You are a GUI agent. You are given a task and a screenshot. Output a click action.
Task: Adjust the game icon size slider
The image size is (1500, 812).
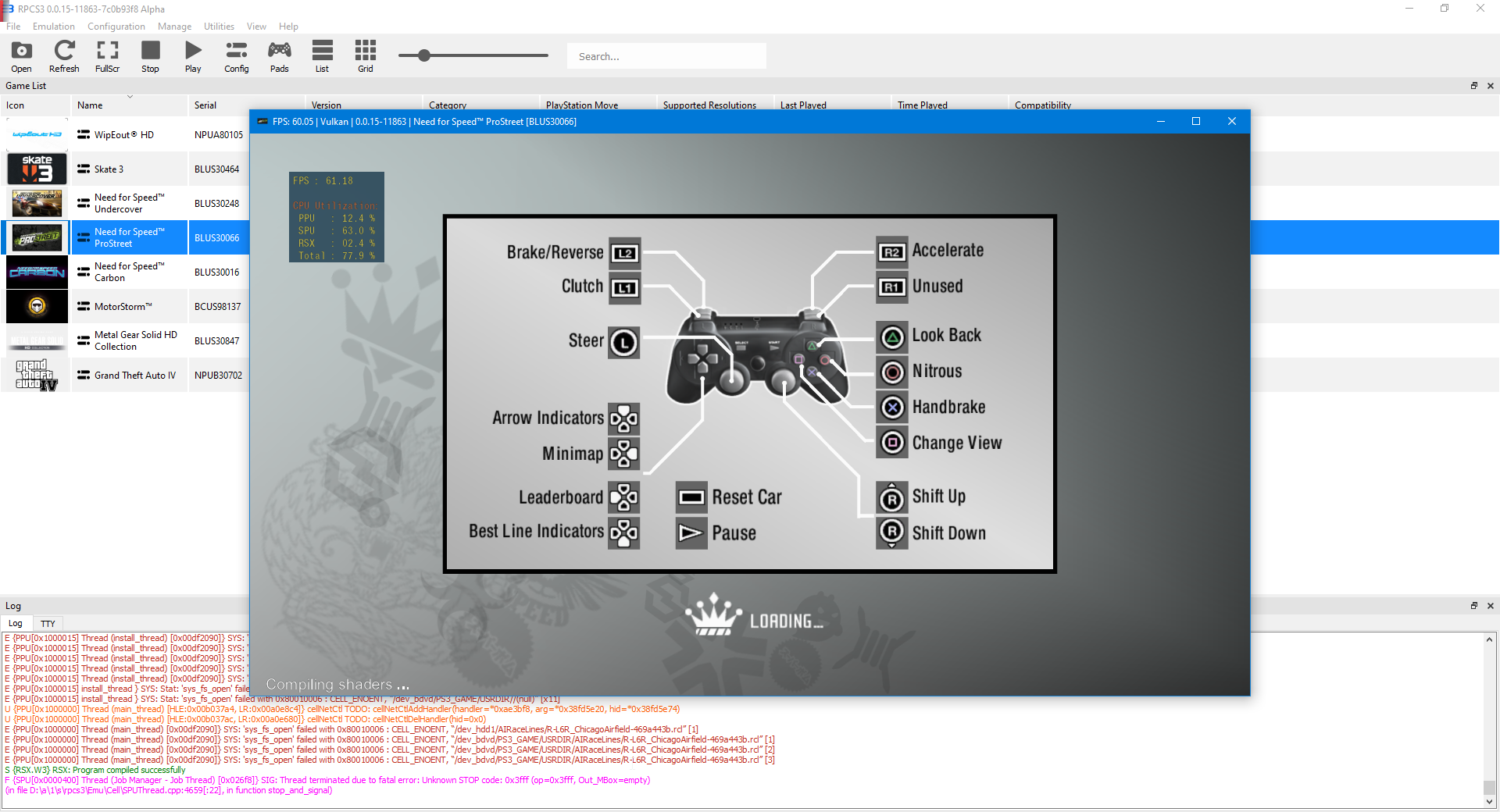[x=424, y=55]
